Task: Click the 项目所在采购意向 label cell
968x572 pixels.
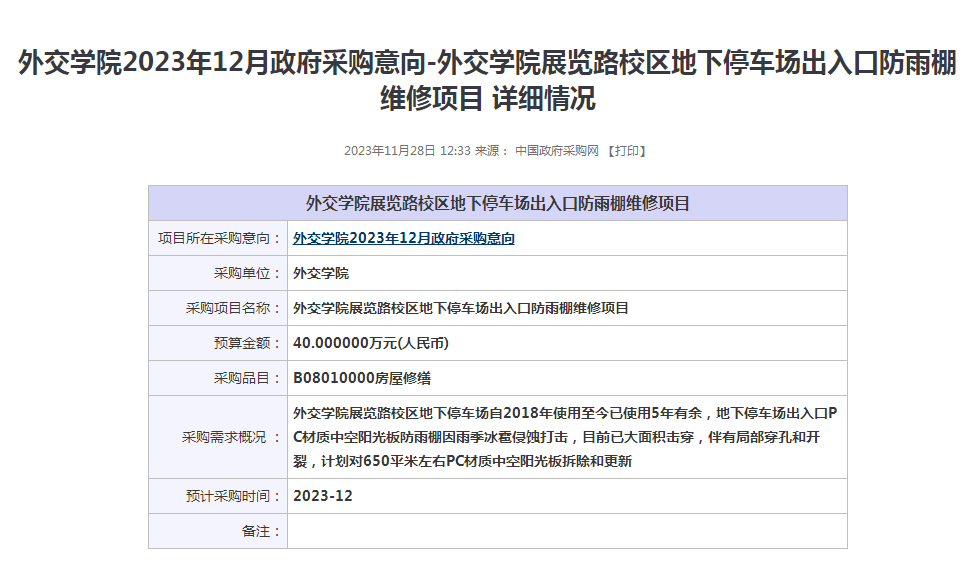Action: (219, 239)
